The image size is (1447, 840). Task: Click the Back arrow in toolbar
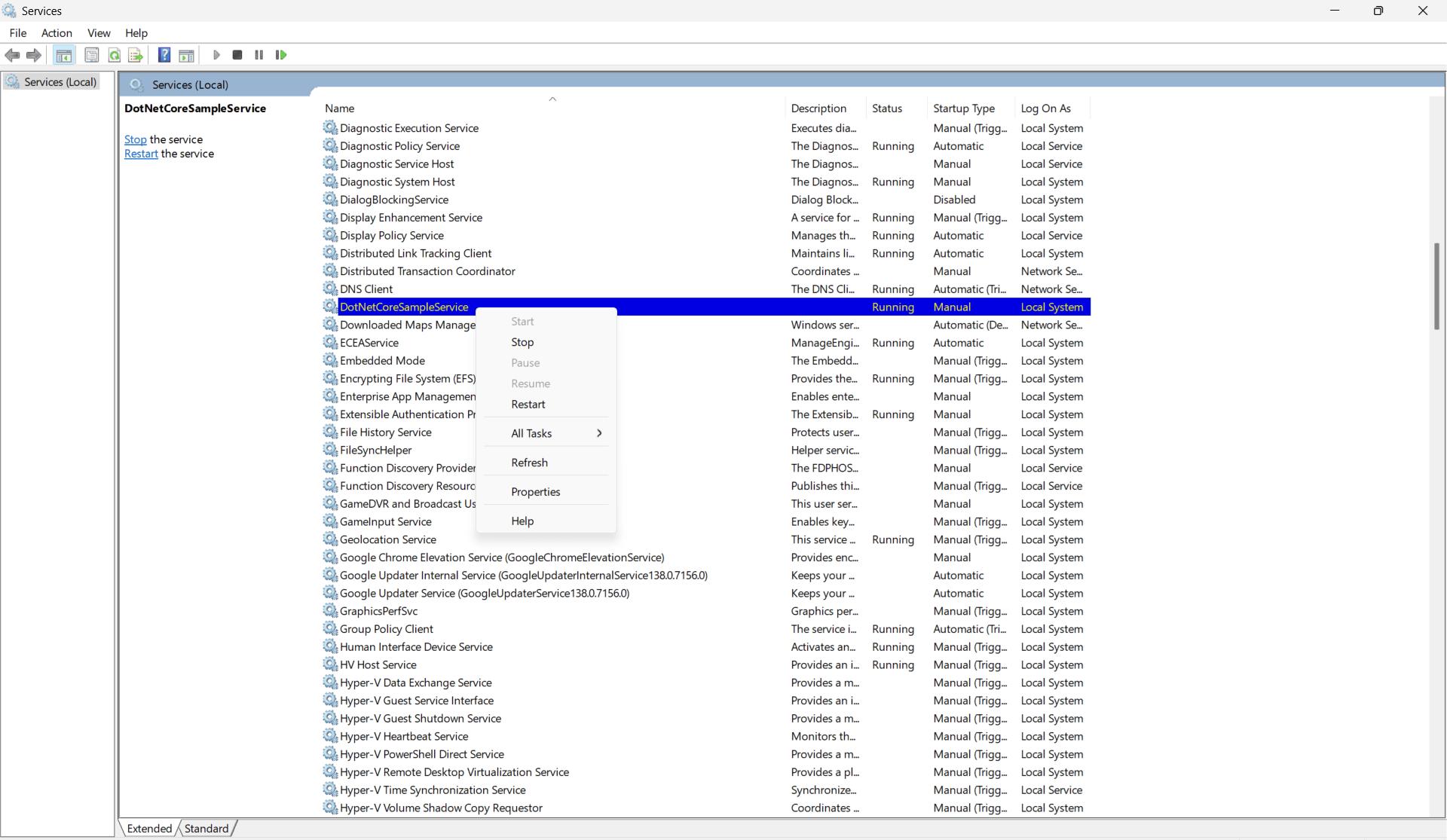(12, 55)
